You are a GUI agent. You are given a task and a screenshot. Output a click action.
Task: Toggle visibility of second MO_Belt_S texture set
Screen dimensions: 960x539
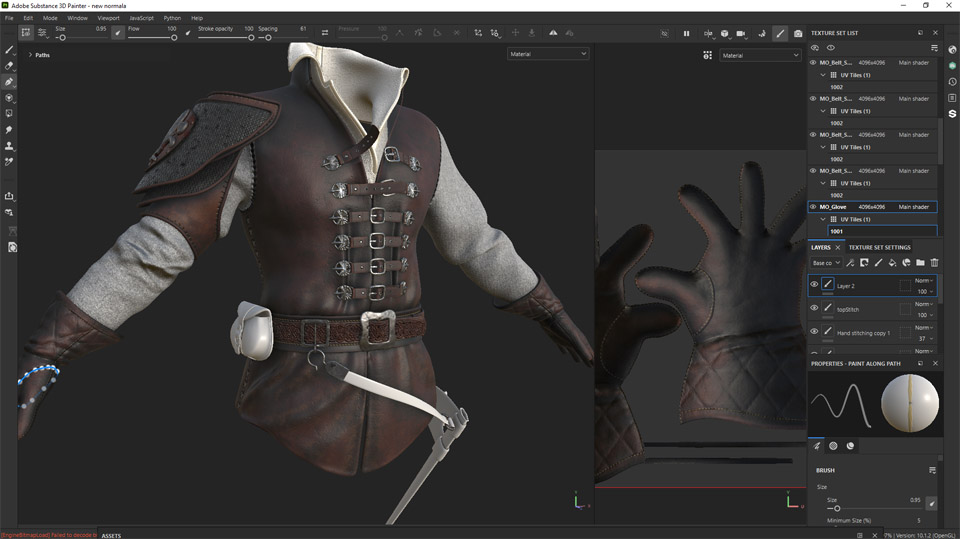[813, 99]
